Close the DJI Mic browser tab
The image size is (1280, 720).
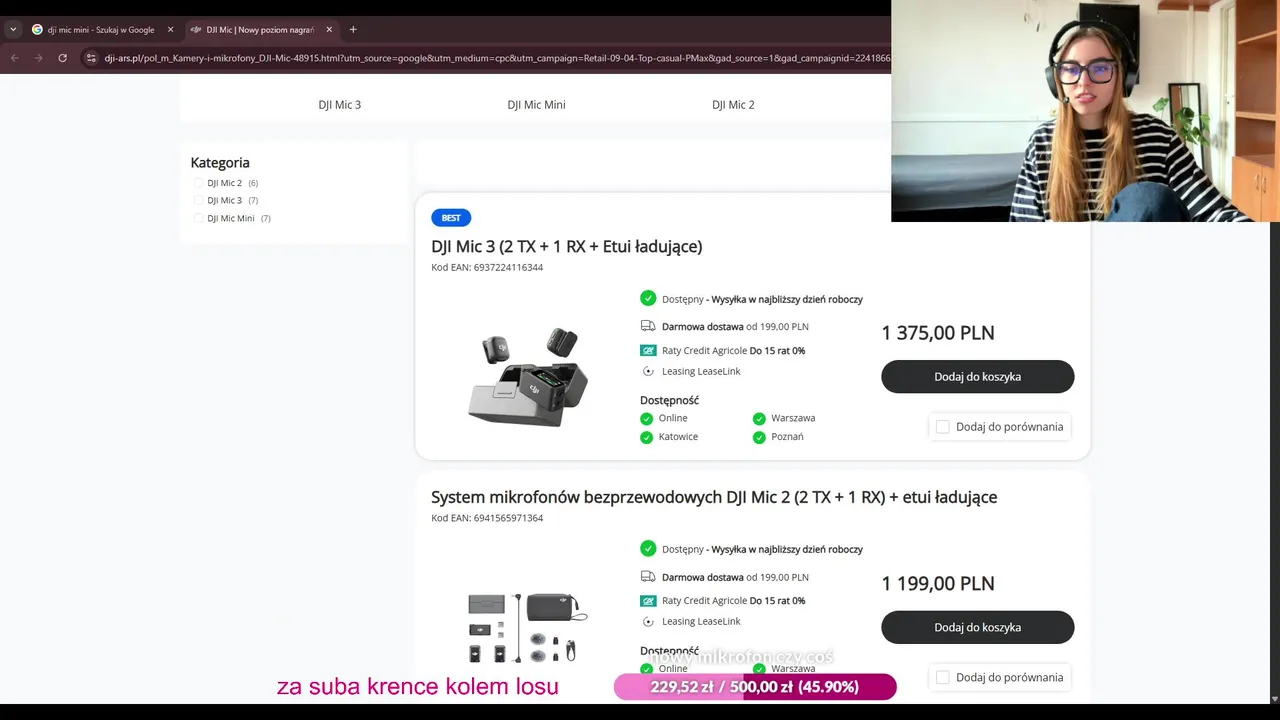click(x=329, y=30)
